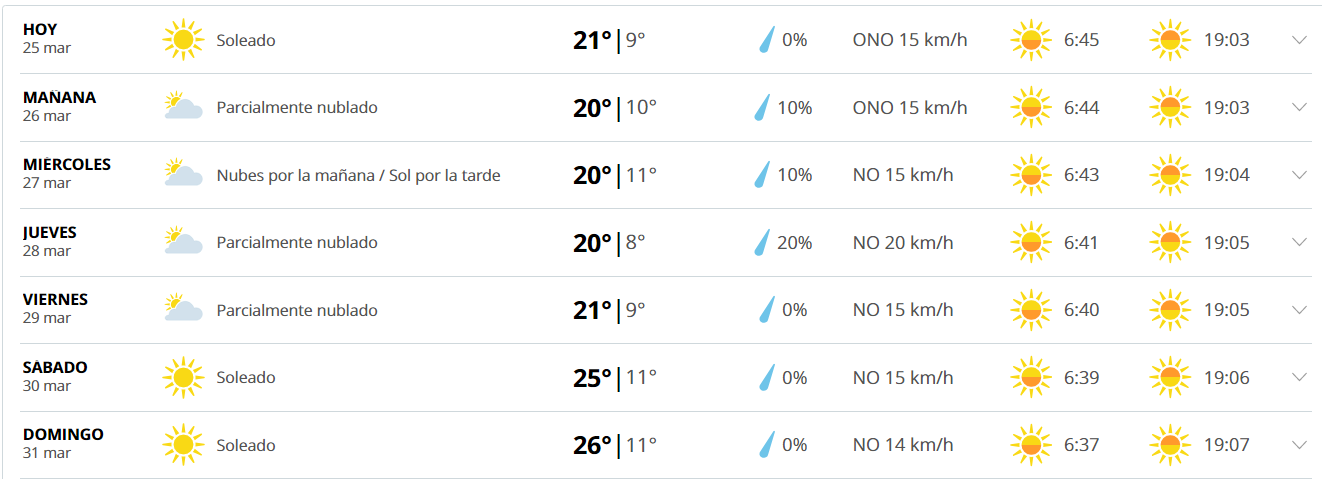Click the 26° high temperature on DOMINGO
Image resolution: width=1322 pixels, height=479 pixels.
click(592, 445)
